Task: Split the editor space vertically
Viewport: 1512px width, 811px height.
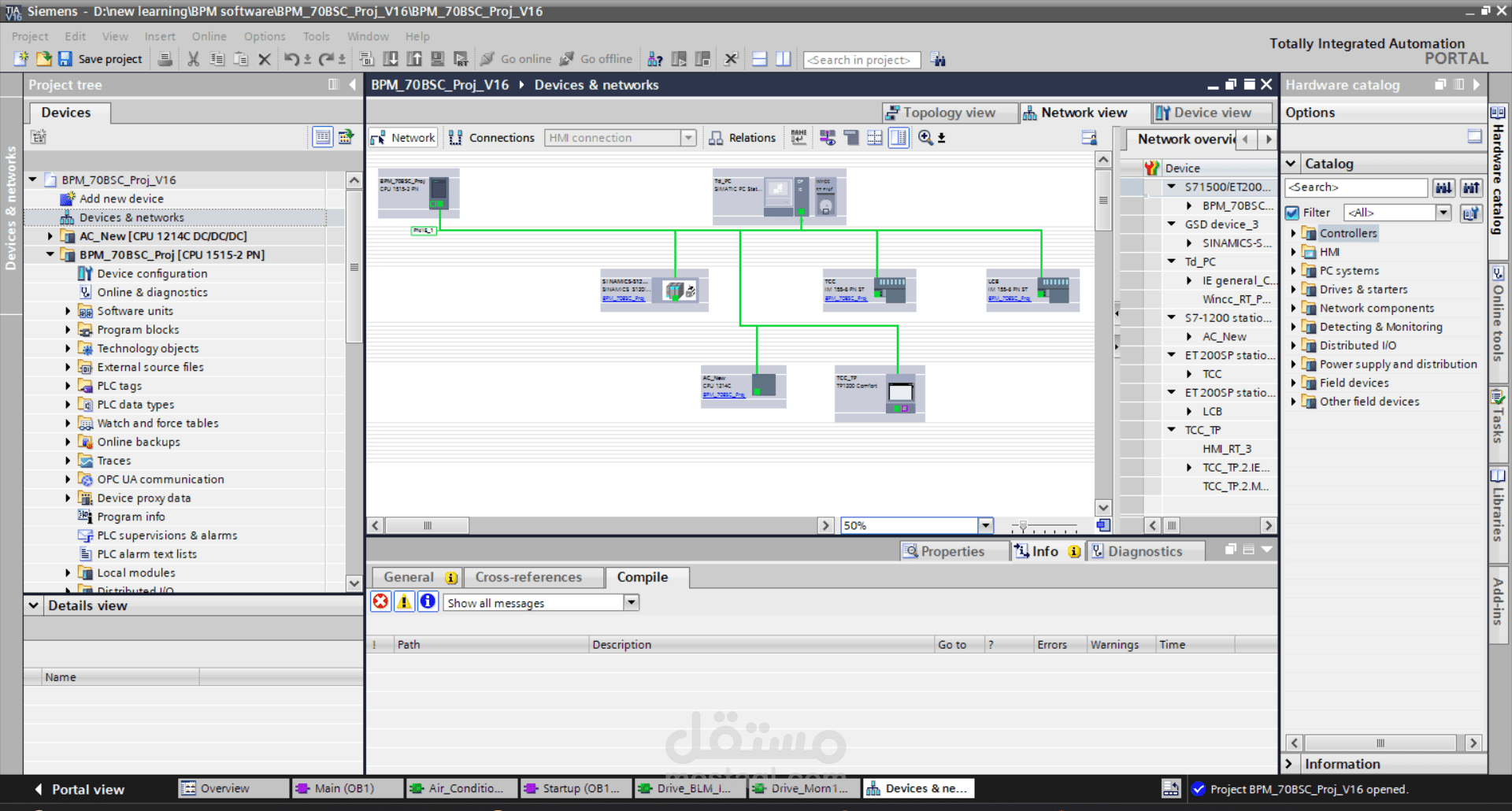Action: coord(784,59)
